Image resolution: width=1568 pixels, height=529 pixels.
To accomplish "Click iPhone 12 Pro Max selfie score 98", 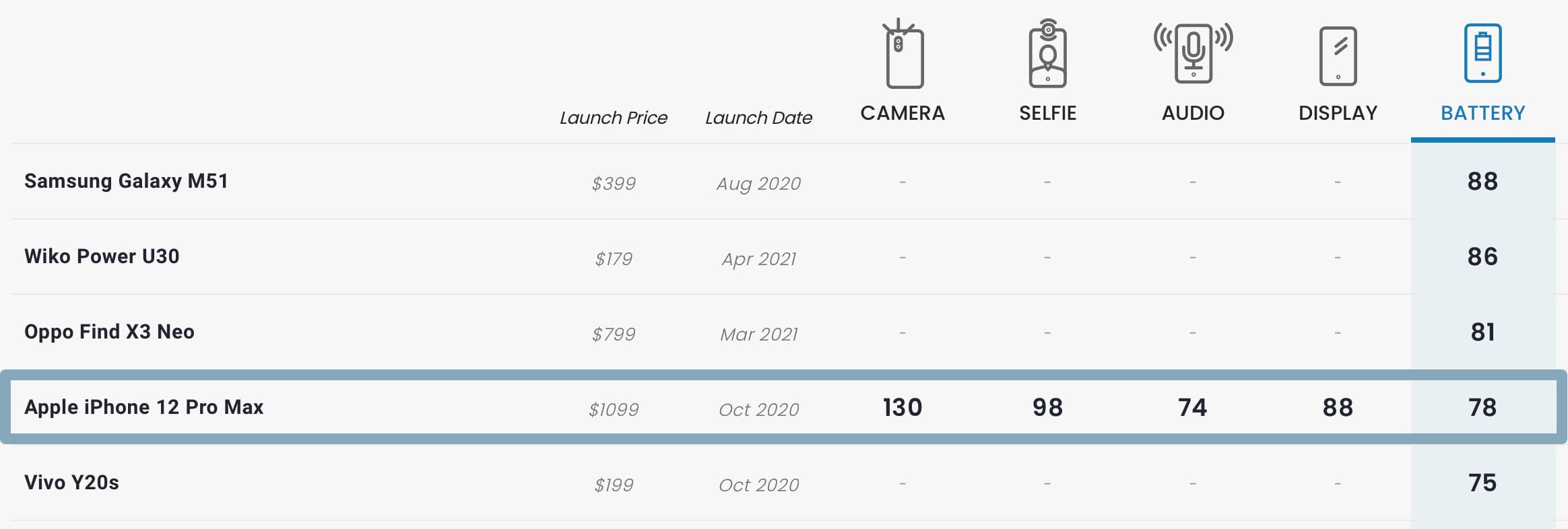I will pyautogui.click(x=1047, y=407).
